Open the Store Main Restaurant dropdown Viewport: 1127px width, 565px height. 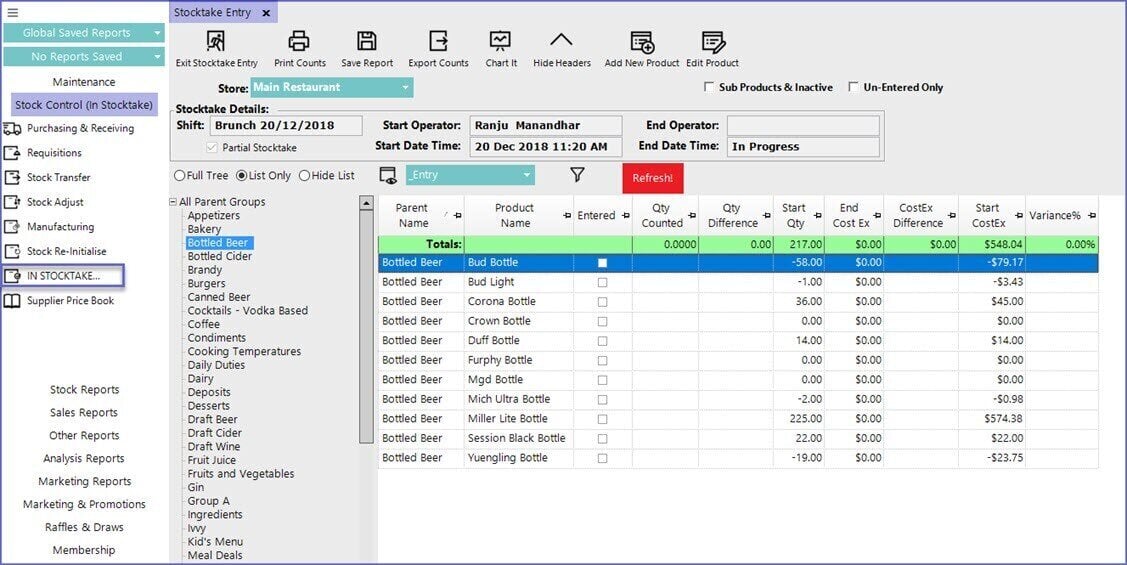coord(405,88)
